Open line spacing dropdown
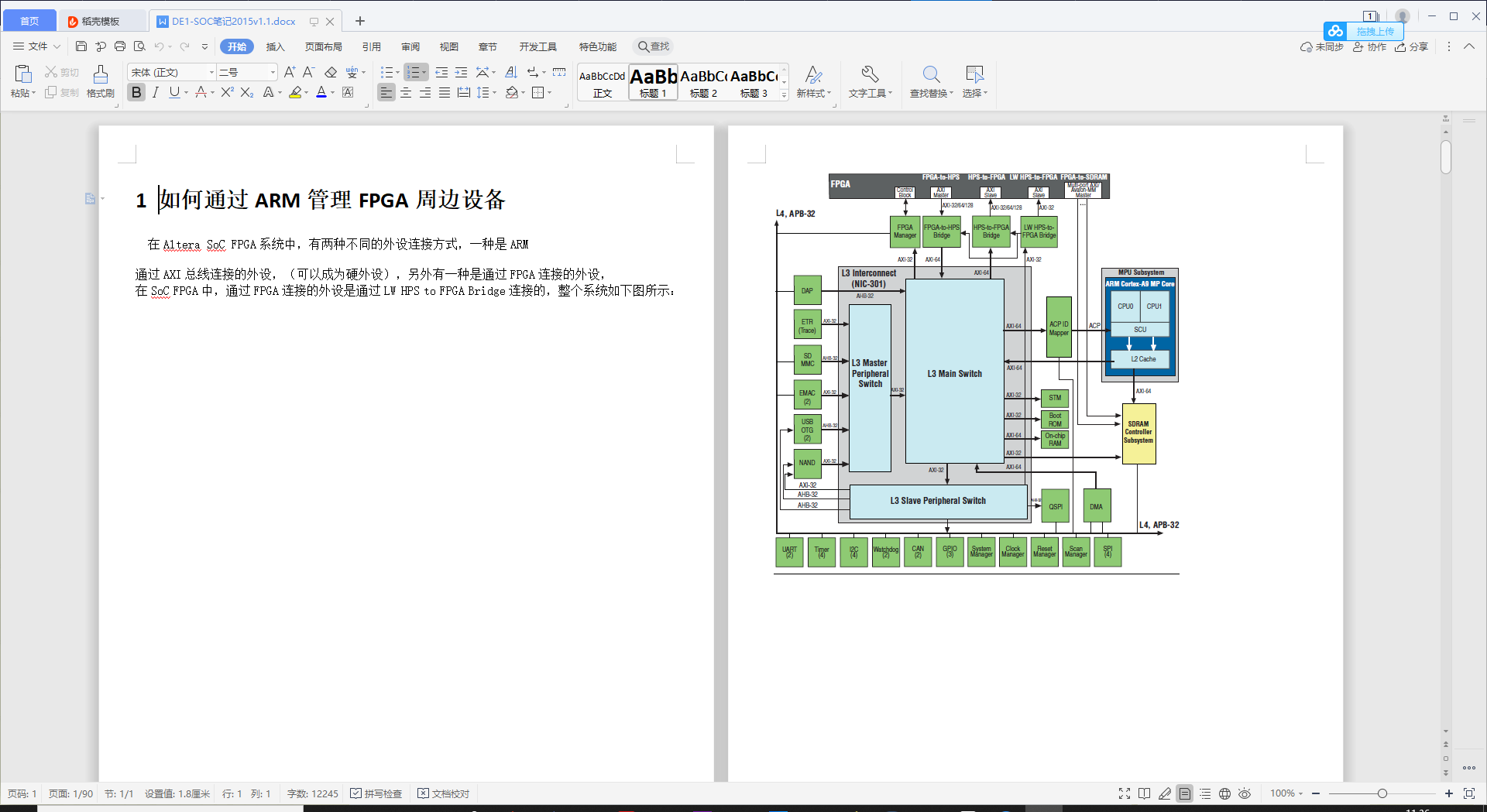 coord(495,92)
